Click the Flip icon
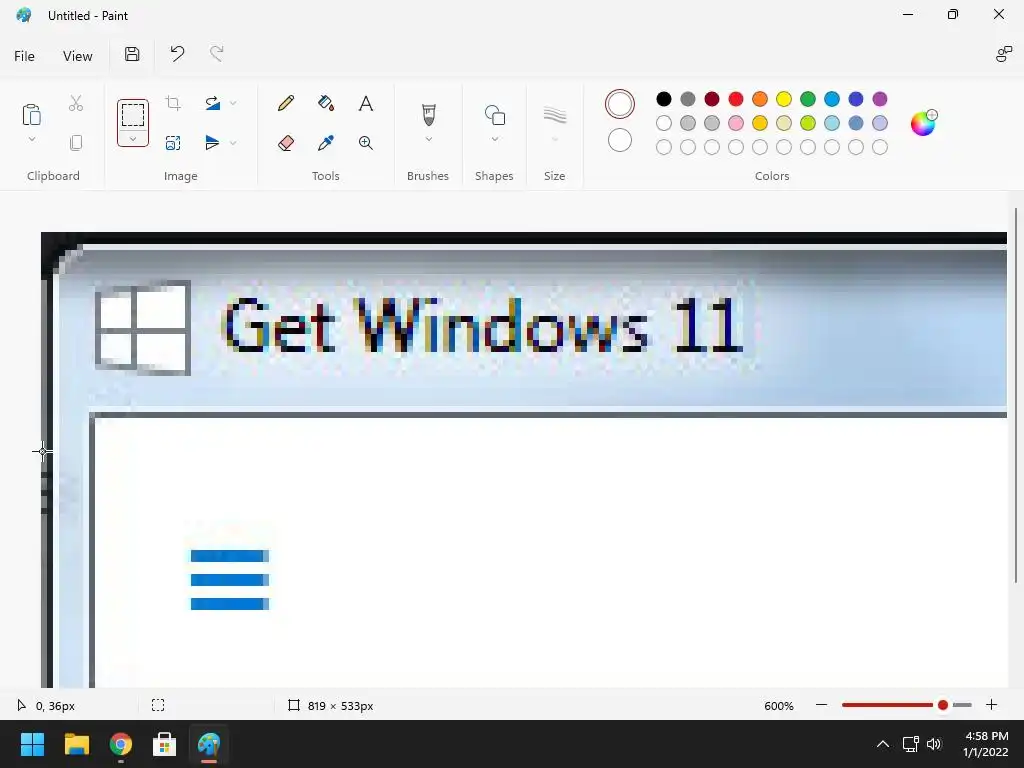The height and width of the screenshot is (768, 1024). 212,143
